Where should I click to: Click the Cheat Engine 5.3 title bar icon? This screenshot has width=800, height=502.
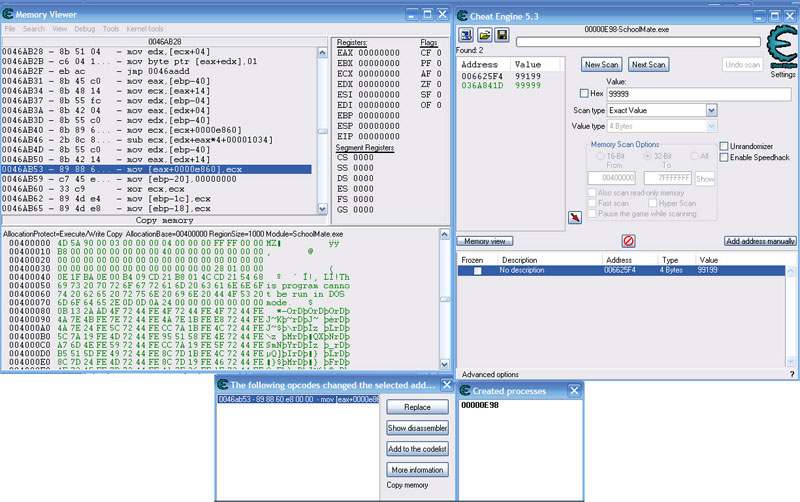coord(463,16)
